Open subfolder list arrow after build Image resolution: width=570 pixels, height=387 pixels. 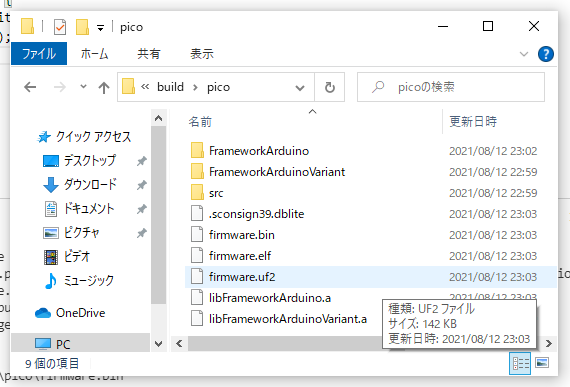pos(195,87)
